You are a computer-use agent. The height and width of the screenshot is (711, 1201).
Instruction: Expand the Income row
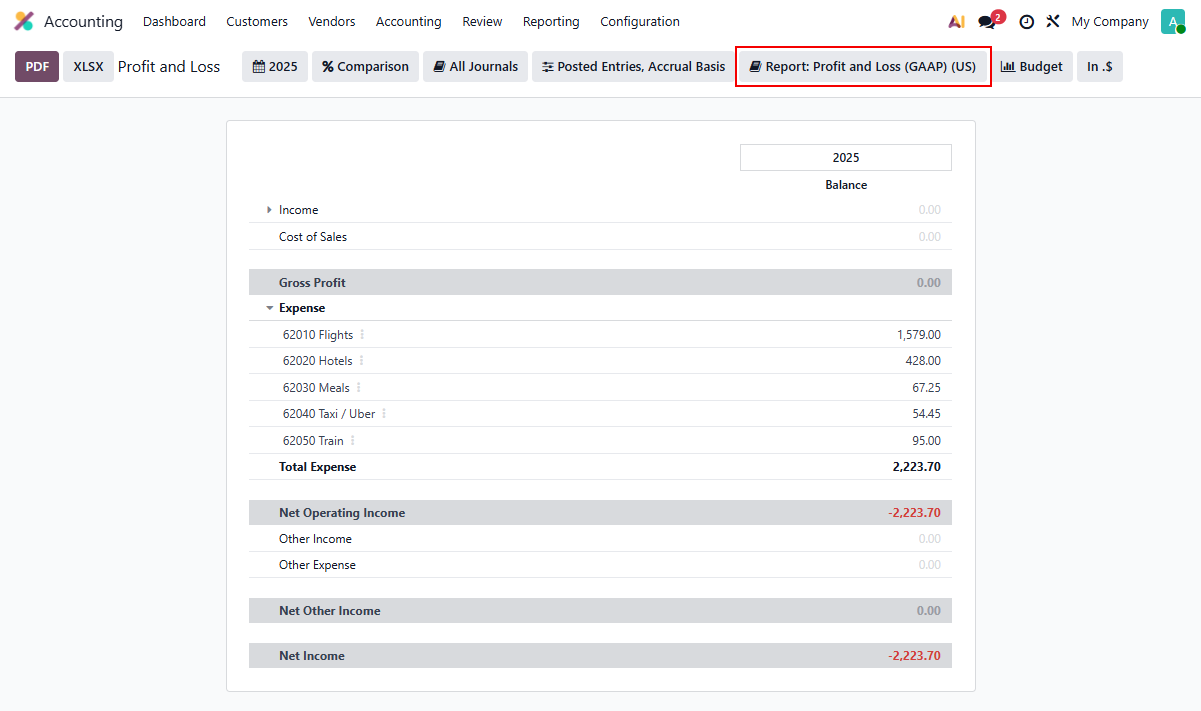[x=270, y=210]
